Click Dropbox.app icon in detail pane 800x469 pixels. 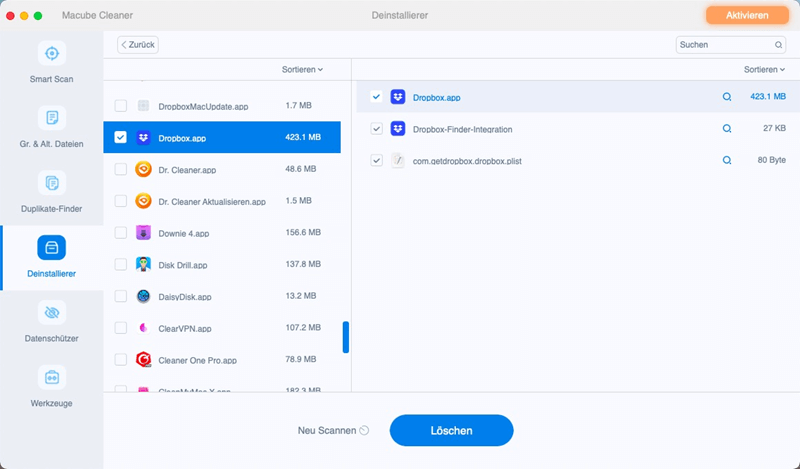398,96
